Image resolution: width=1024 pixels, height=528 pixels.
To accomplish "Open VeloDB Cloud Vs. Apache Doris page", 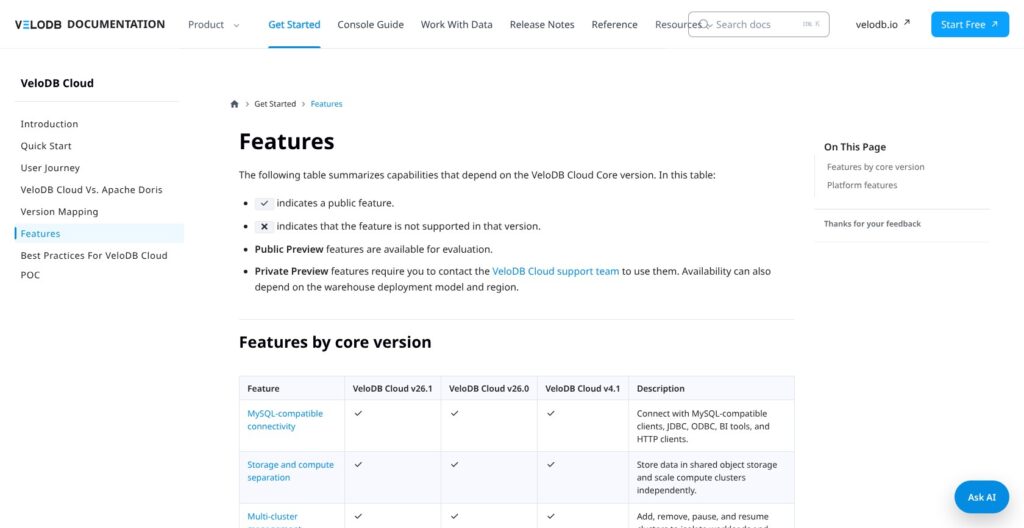I will (x=91, y=190).
